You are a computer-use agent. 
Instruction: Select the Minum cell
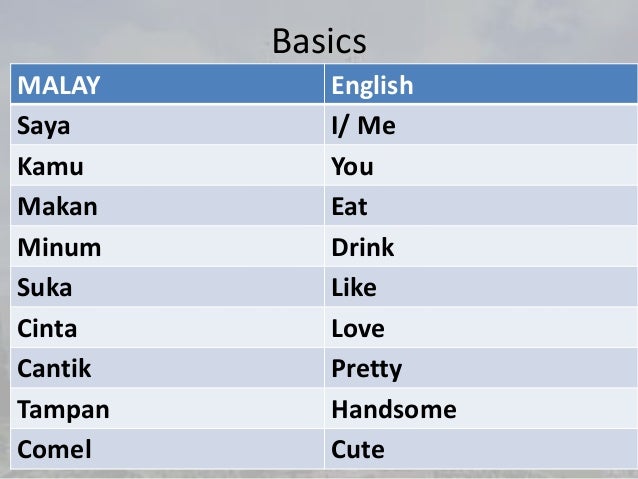pos(167,247)
